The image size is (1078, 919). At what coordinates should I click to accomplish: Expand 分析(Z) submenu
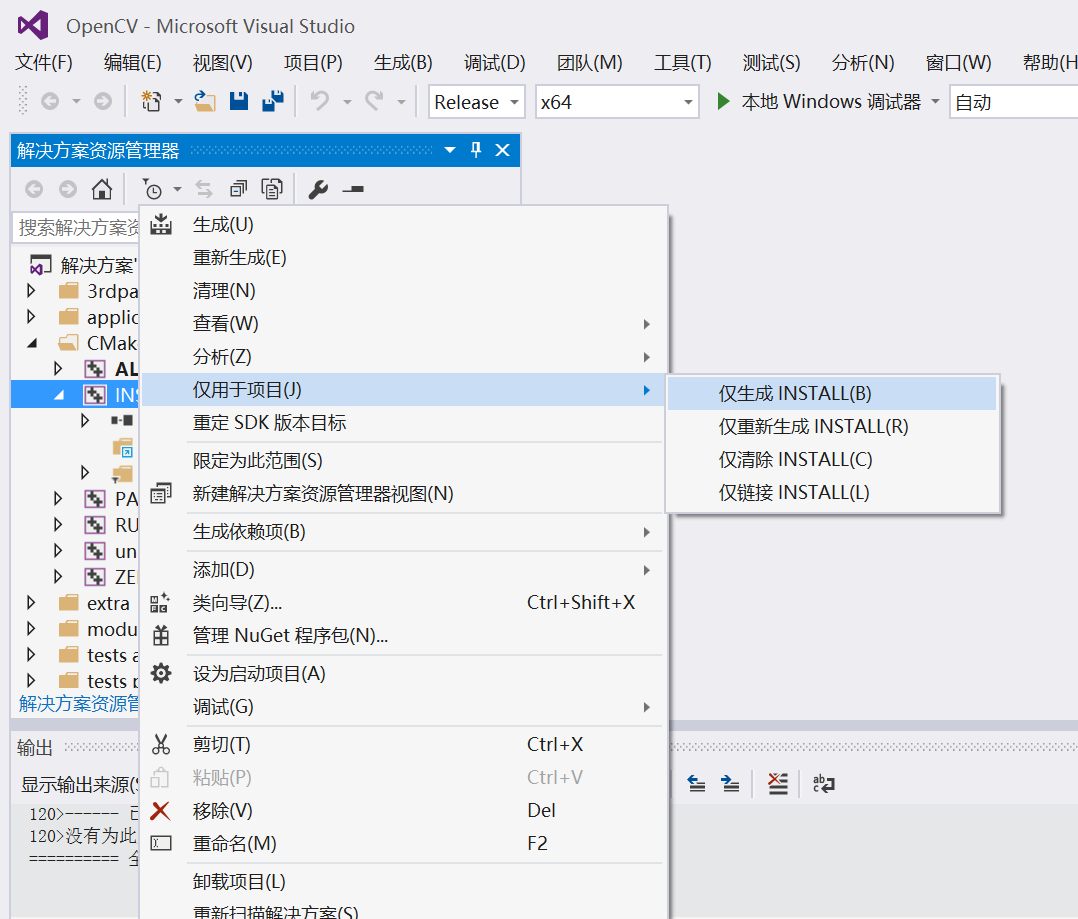[404, 357]
